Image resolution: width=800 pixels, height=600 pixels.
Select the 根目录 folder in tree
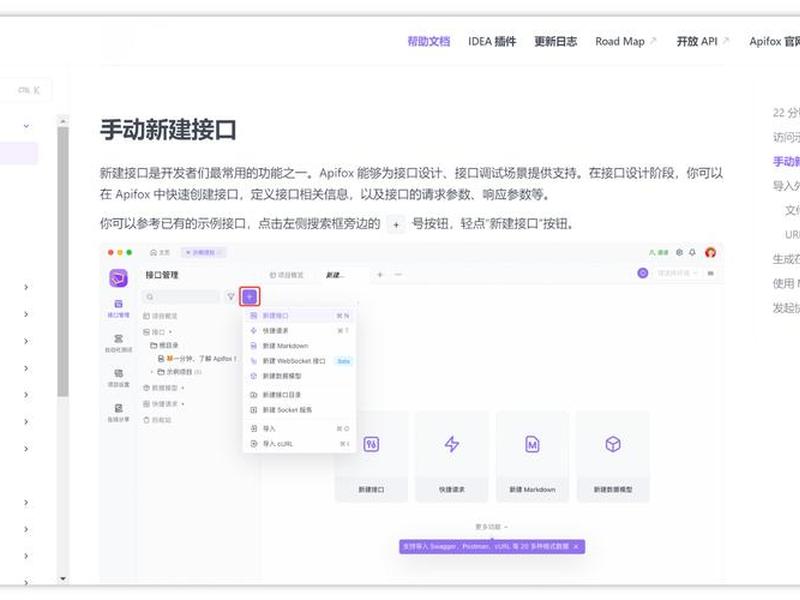164,345
